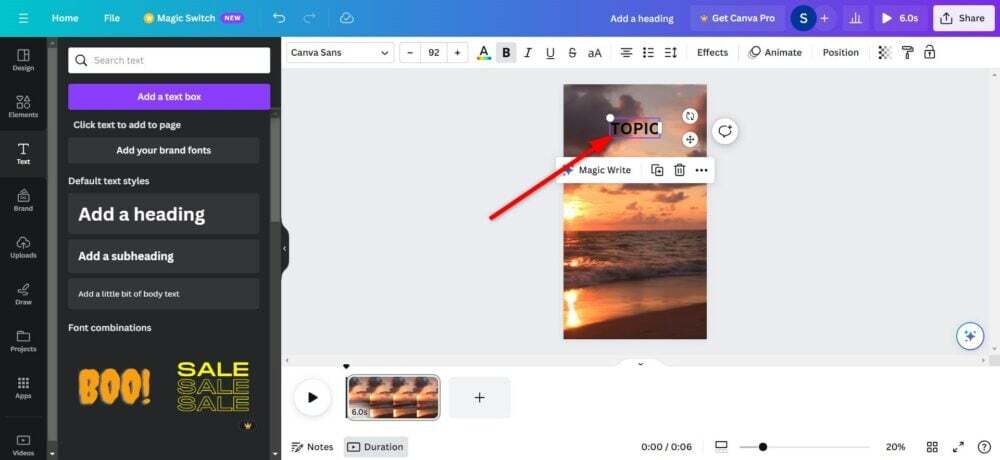Toggle bulleted list formatting

point(648,53)
